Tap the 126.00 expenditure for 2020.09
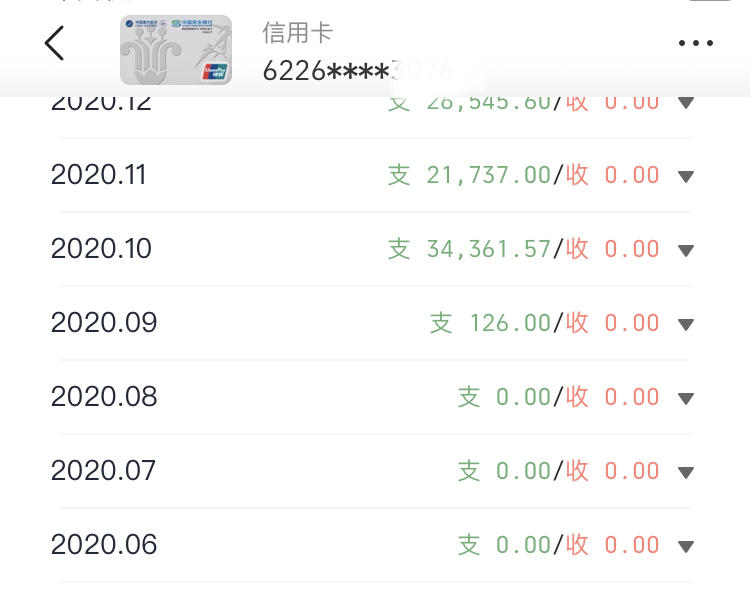The image size is (750, 596). tap(510, 323)
